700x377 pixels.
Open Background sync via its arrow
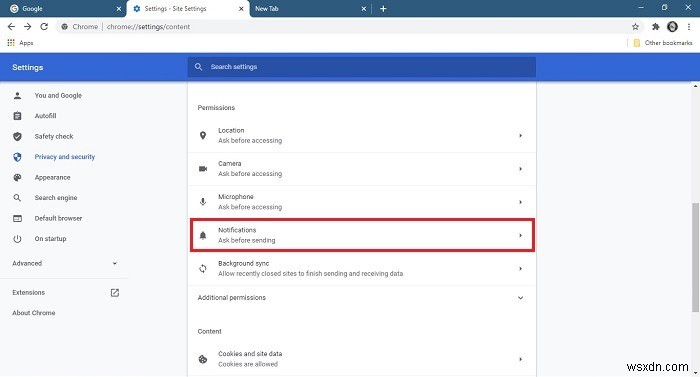pyautogui.click(x=521, y=268)
